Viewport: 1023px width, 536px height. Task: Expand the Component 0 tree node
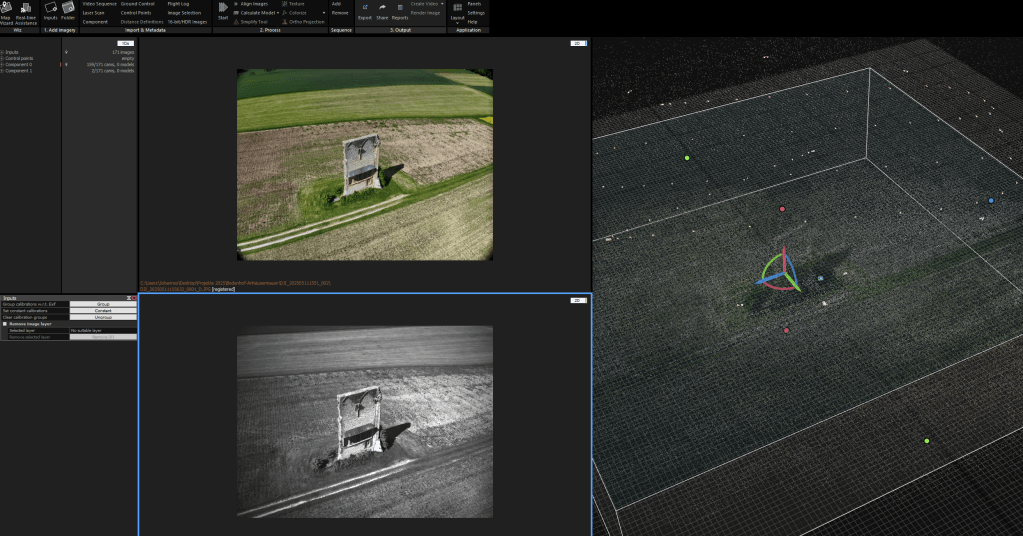(3, 65)
